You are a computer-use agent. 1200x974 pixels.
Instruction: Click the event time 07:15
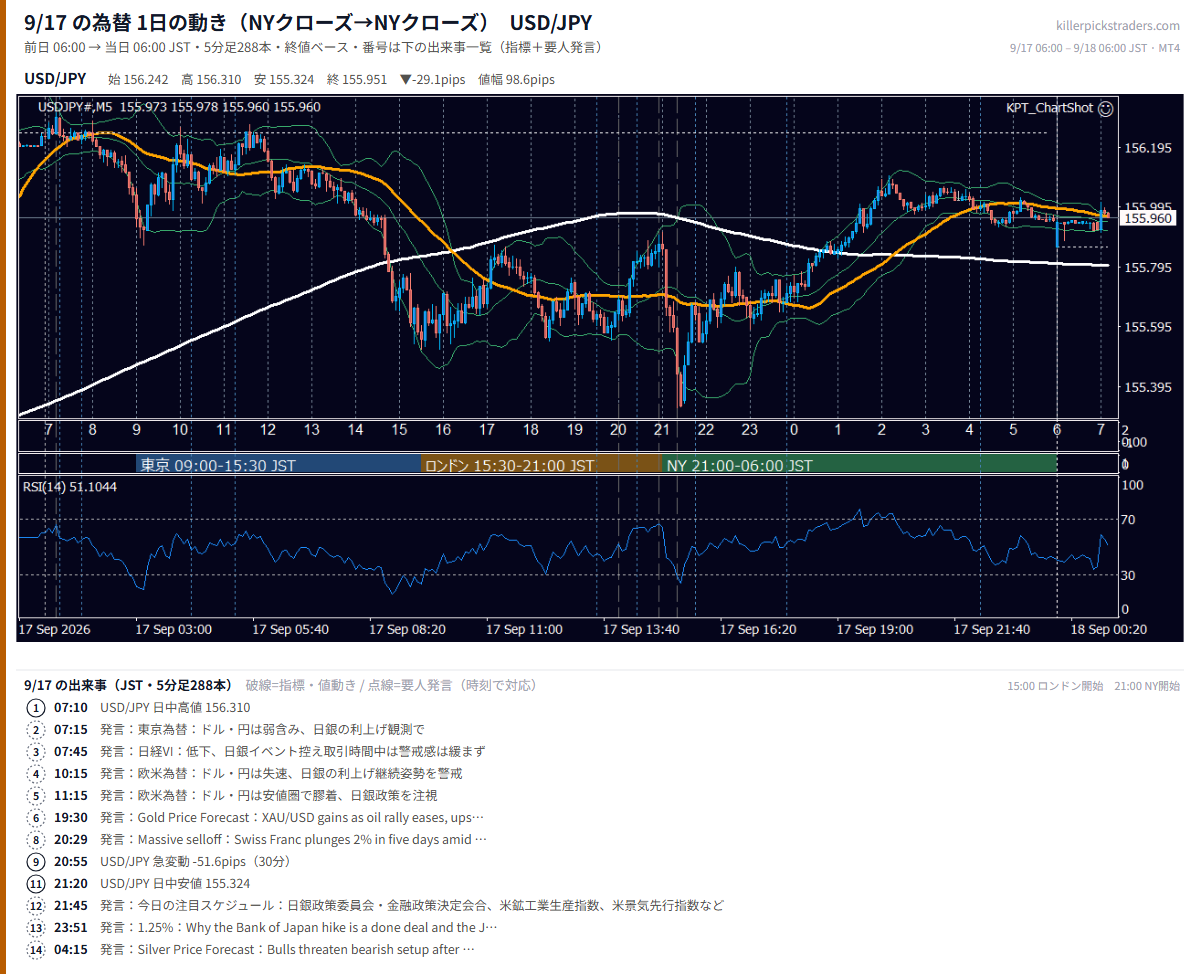click(x=71, y=729)
